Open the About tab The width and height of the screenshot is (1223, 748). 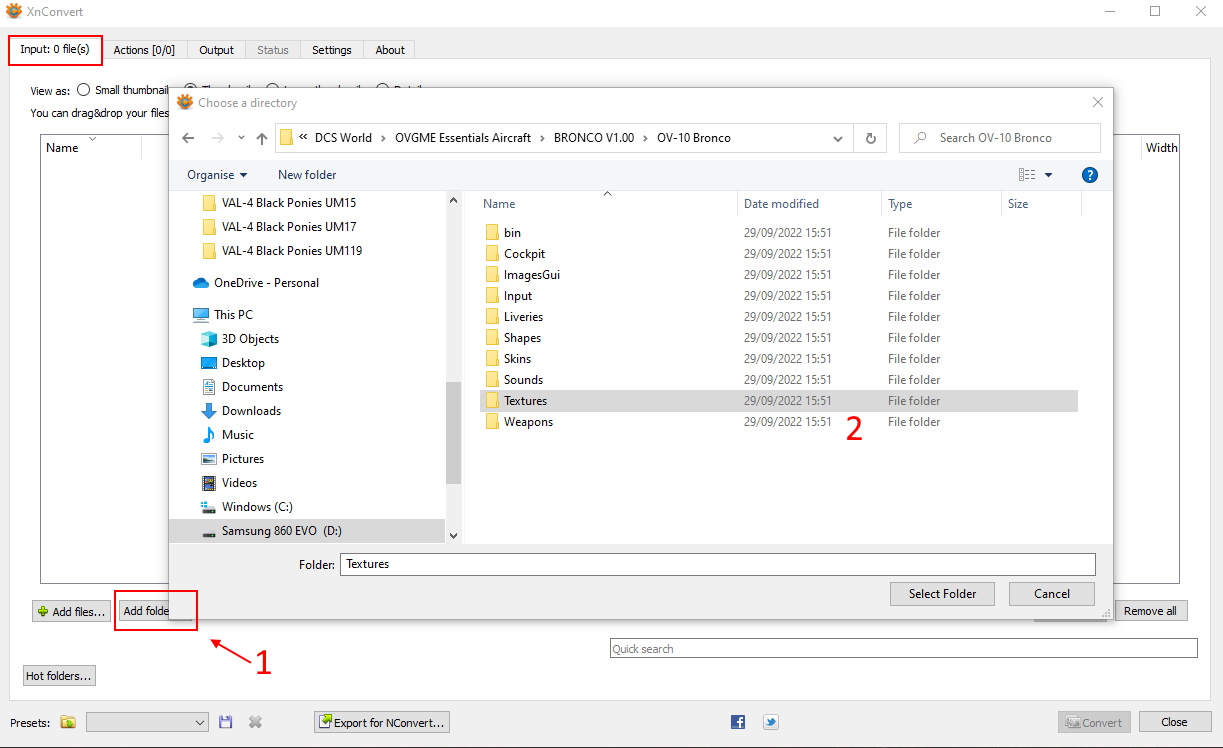[x=390, y=50]
